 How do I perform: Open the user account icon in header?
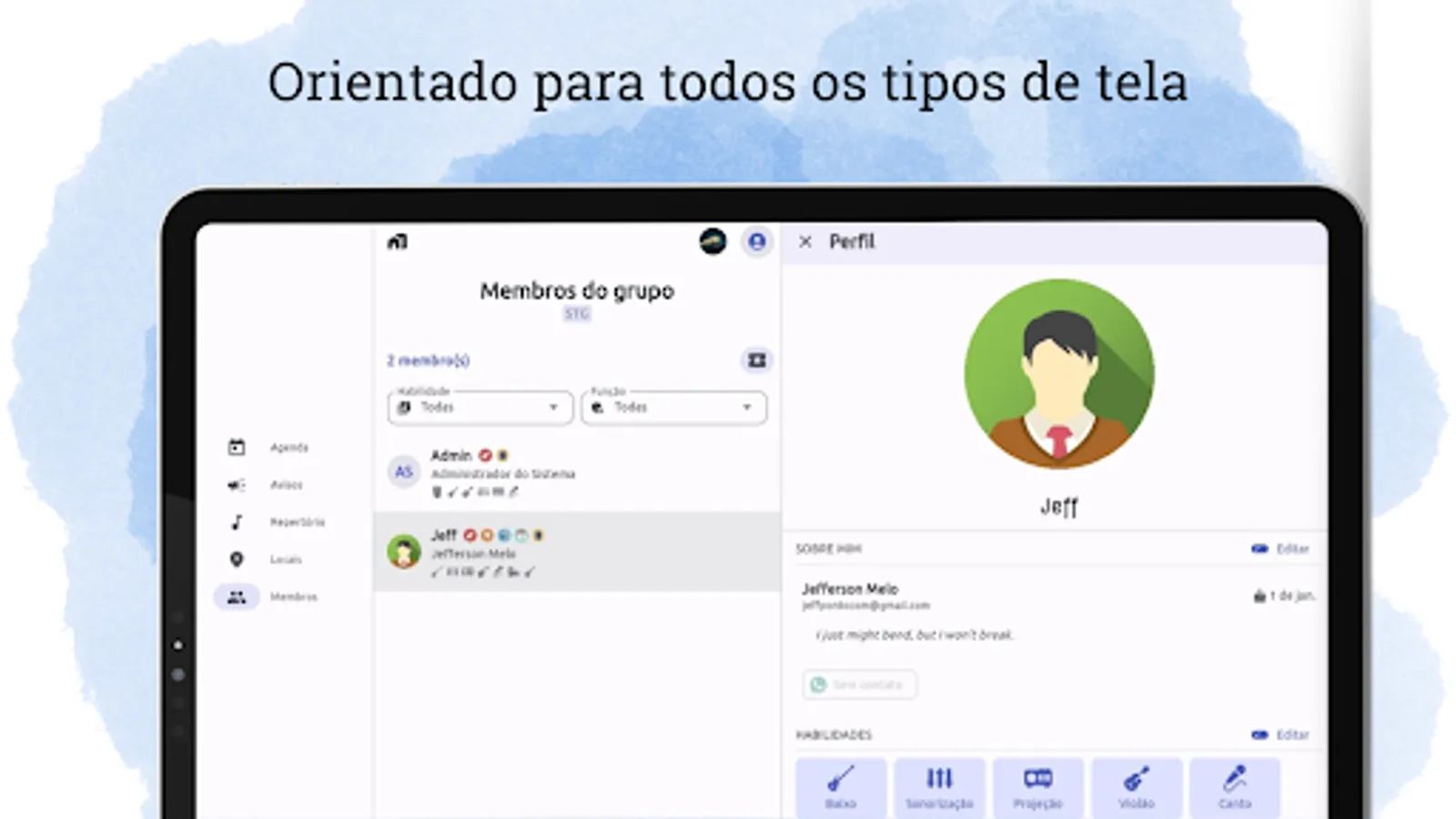click(756, 241)
